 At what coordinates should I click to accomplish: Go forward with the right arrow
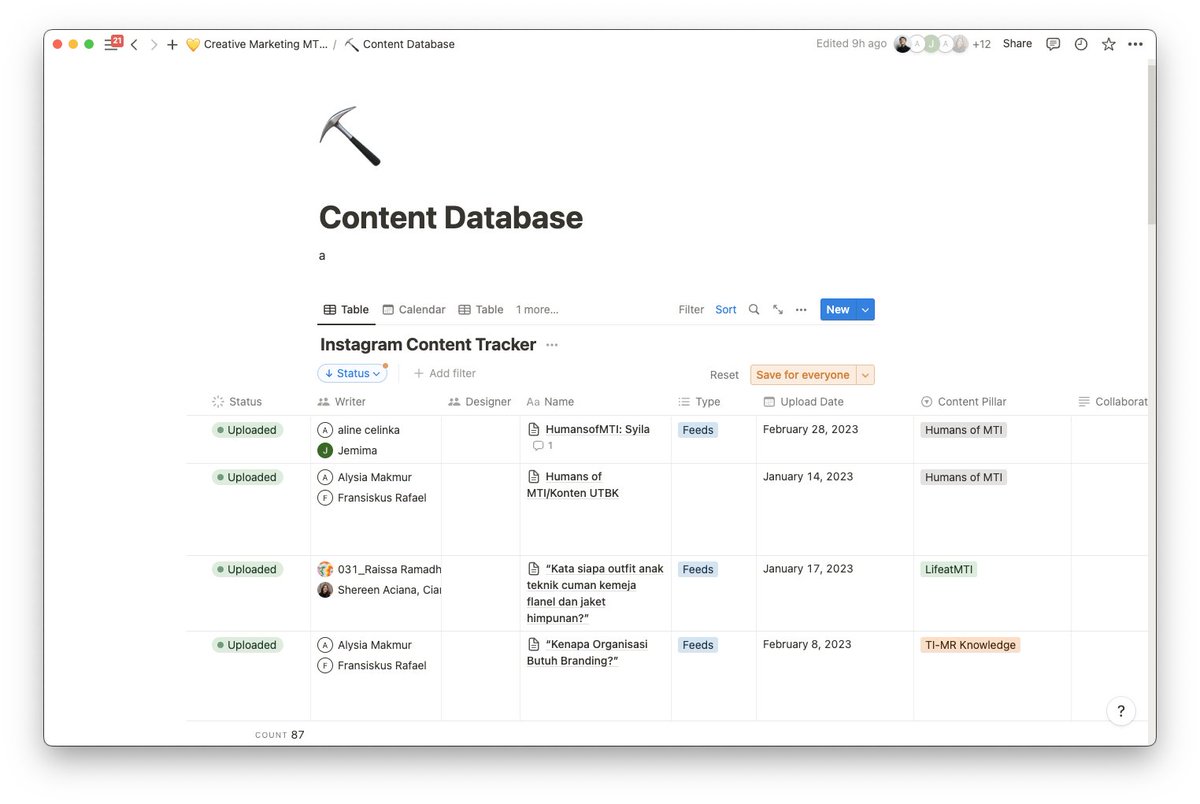154,45
